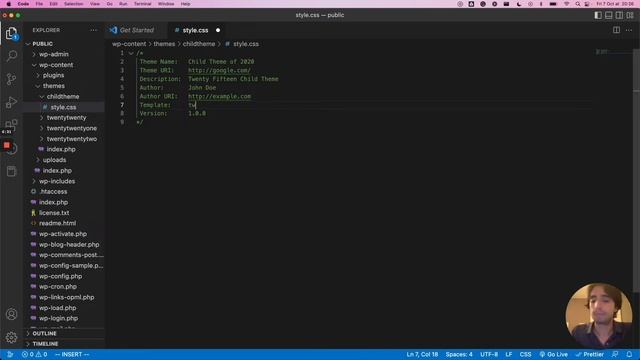Image resolution: width=640 pixels, height=360 pixels.
Task: Collapse the childtheme folder
Action: (63, 97)
